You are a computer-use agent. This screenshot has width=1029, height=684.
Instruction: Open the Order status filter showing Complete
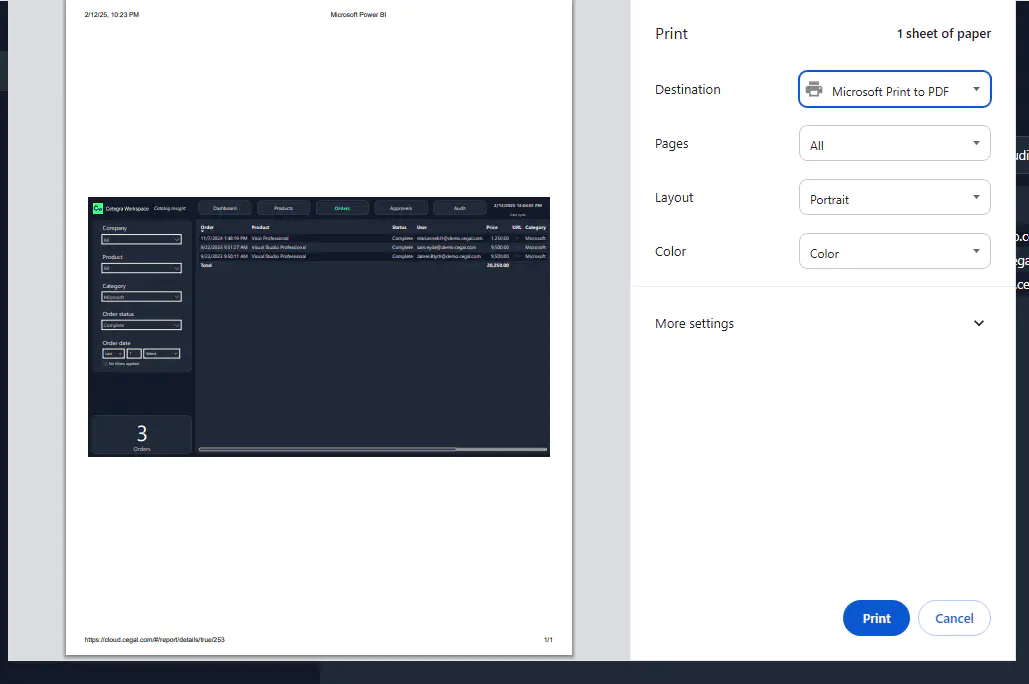[x=141, y=325]
